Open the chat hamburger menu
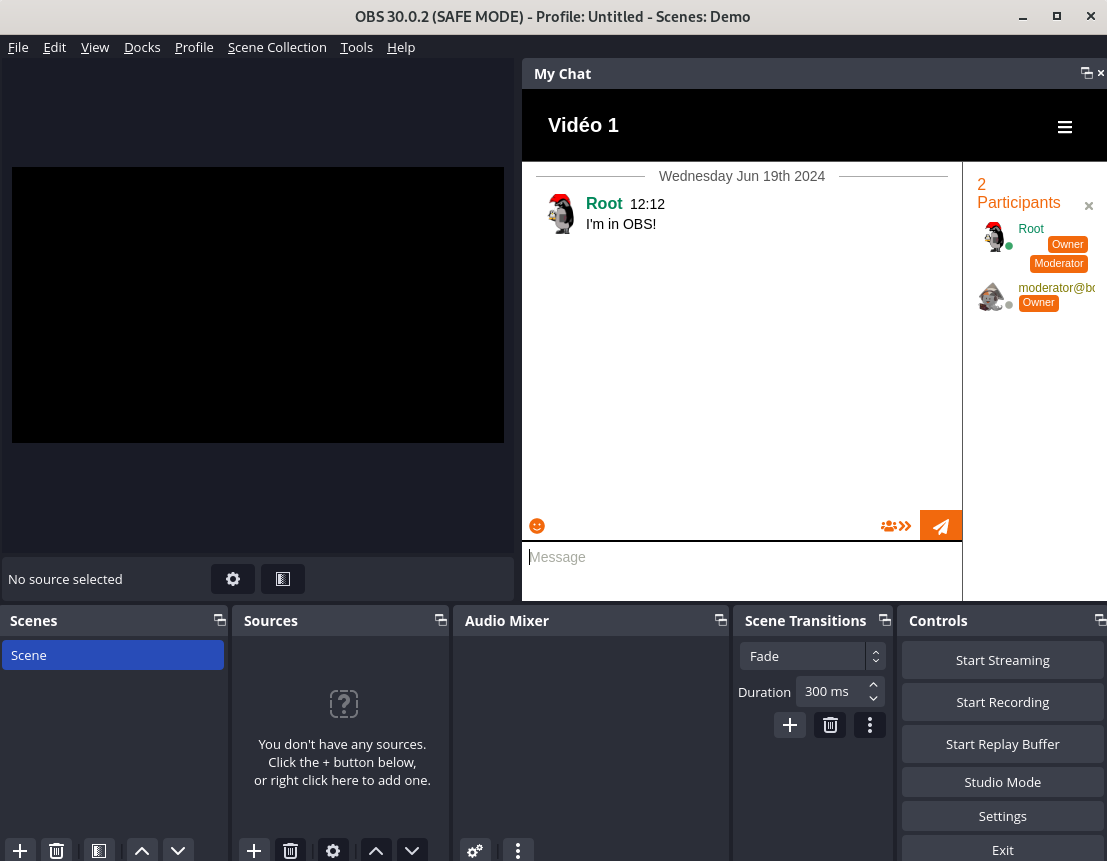1107x861 pixels. pos(1065,127)
